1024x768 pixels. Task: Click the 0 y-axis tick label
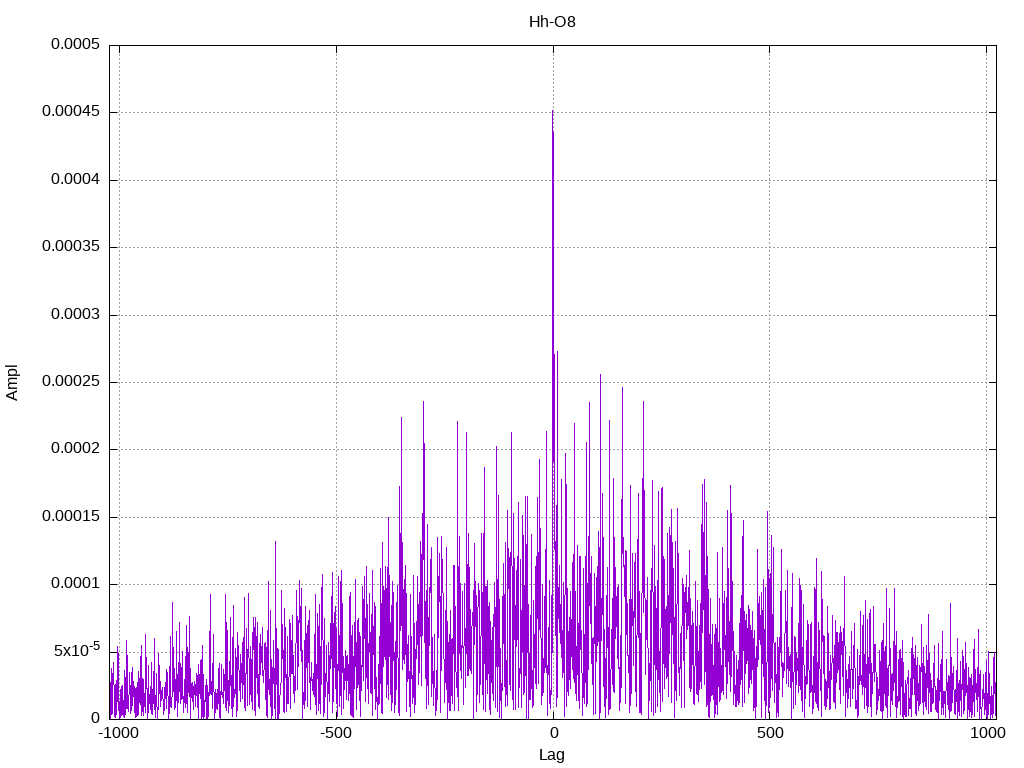click(95, 718)
